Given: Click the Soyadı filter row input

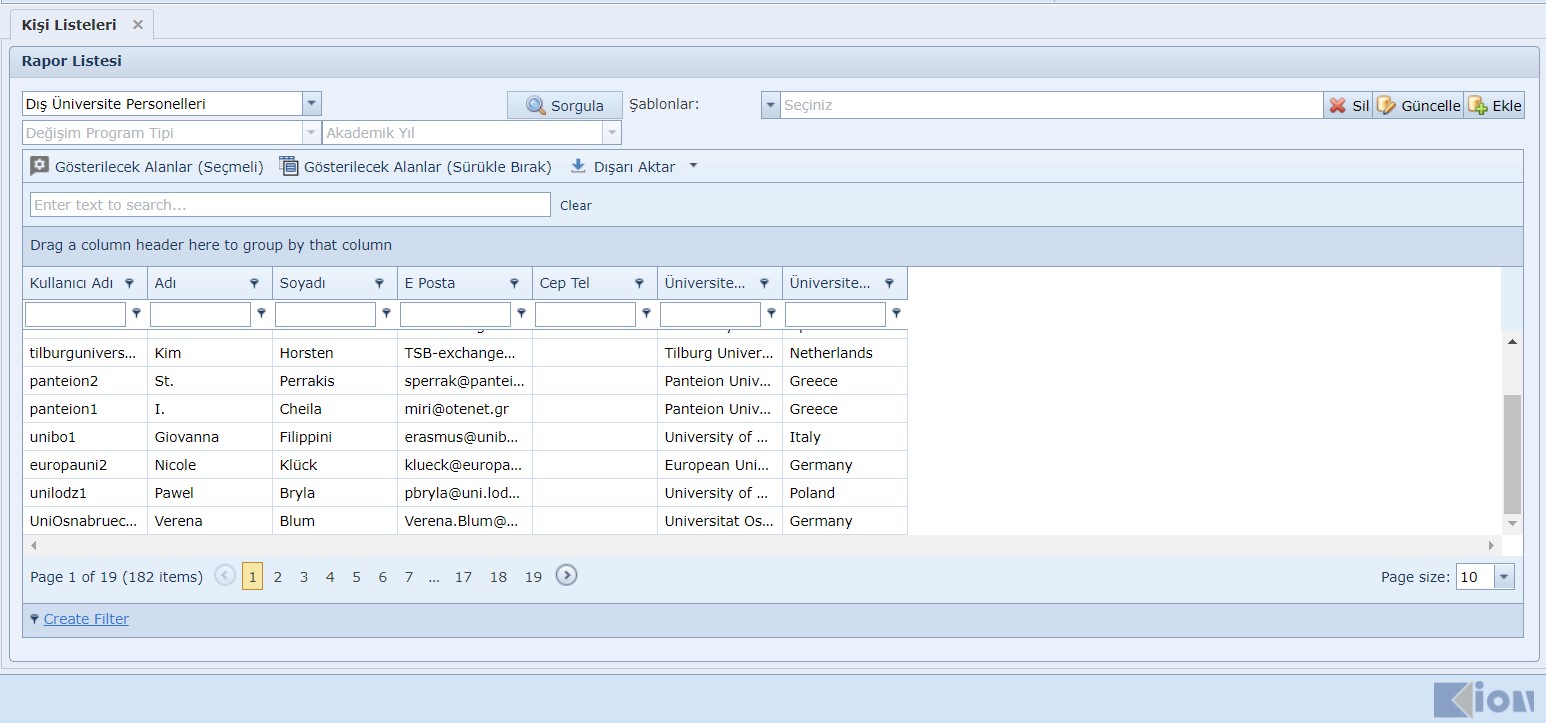Looking at the screenshot, I should click(x=326, y=314).
